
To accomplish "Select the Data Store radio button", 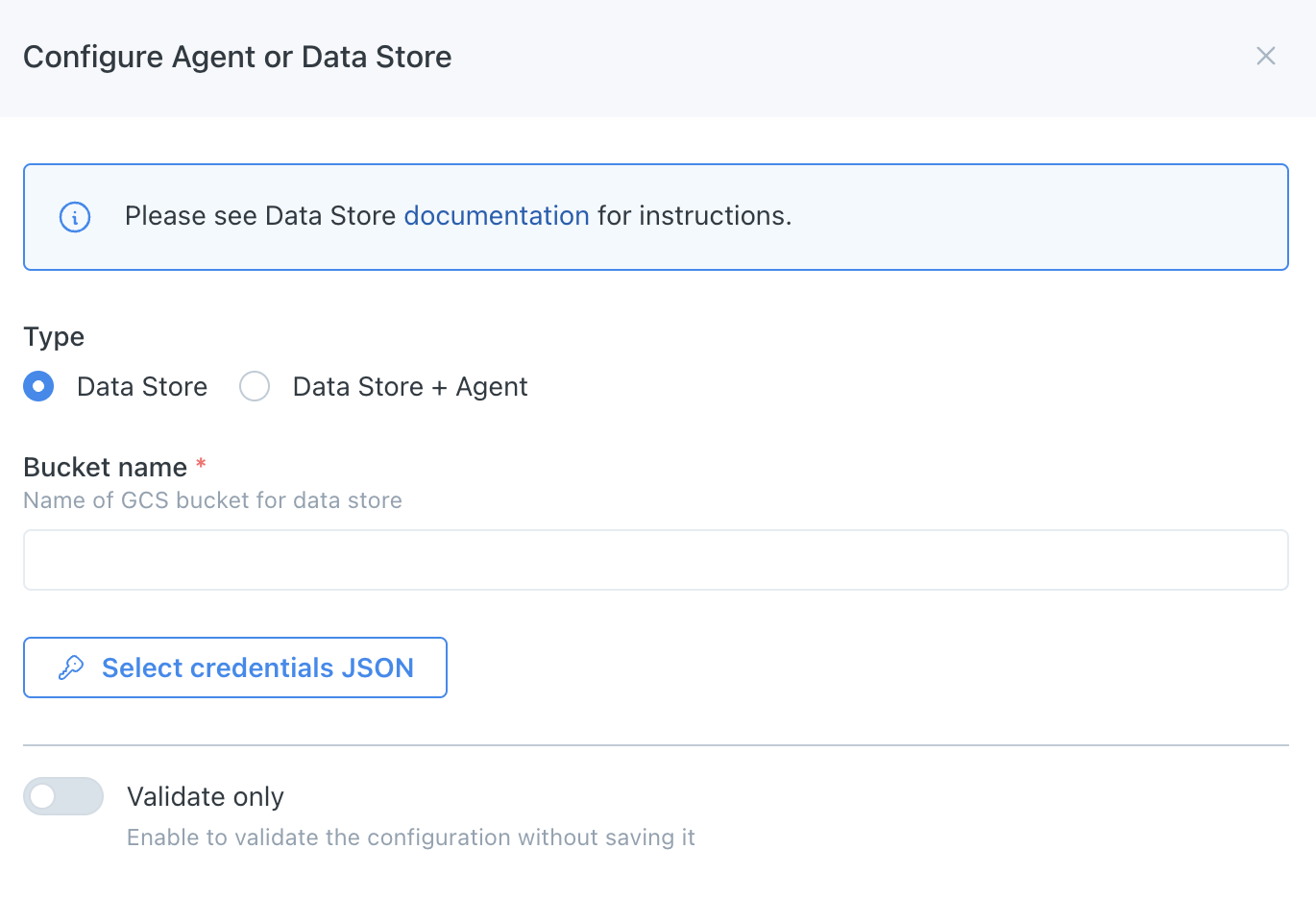I will point(38,386).
